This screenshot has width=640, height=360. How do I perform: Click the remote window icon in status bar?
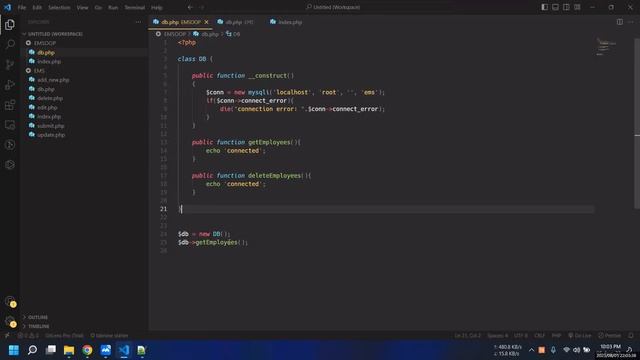(7, 336)
